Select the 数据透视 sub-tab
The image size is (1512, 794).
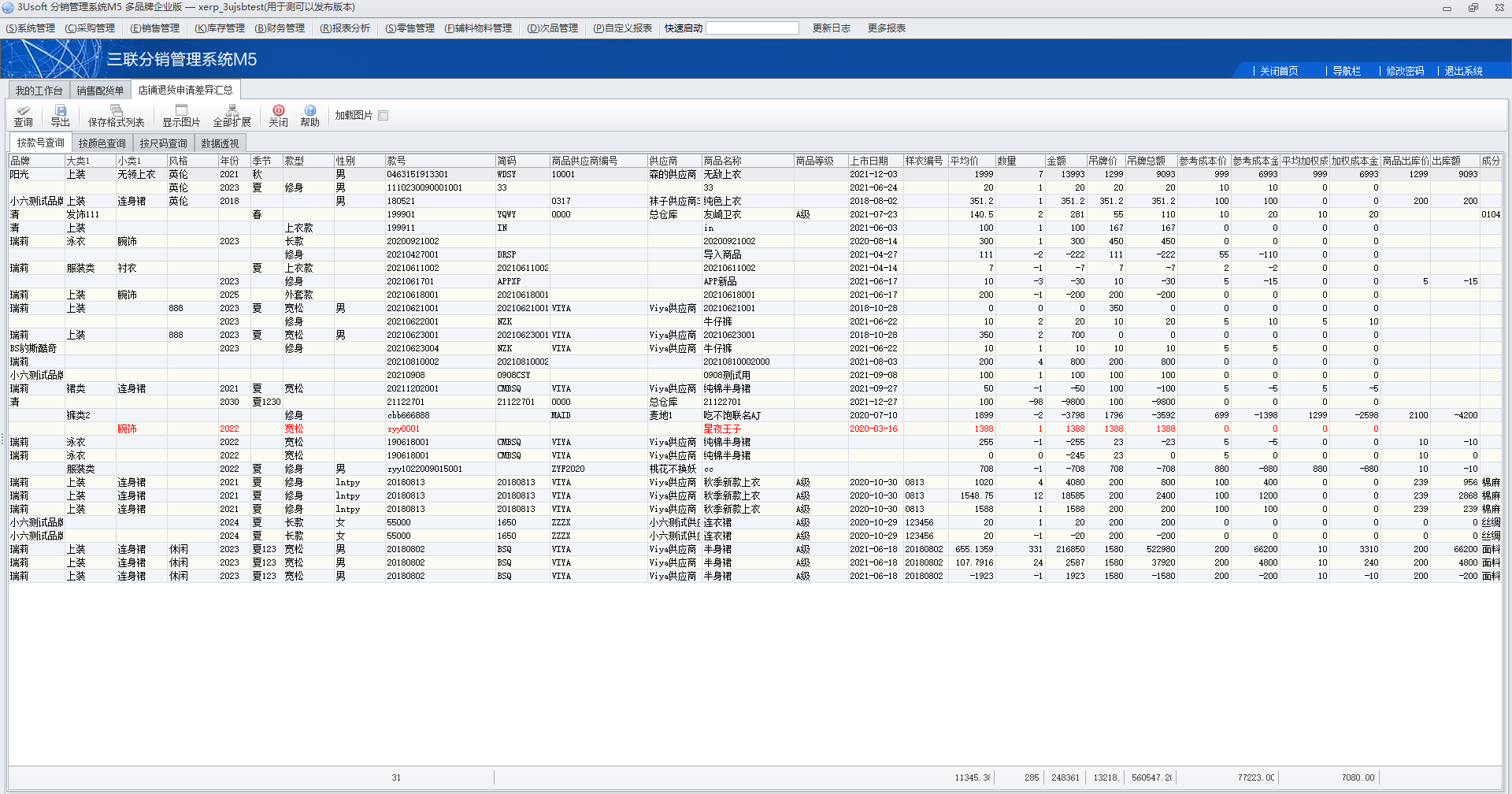click(220, 143)
